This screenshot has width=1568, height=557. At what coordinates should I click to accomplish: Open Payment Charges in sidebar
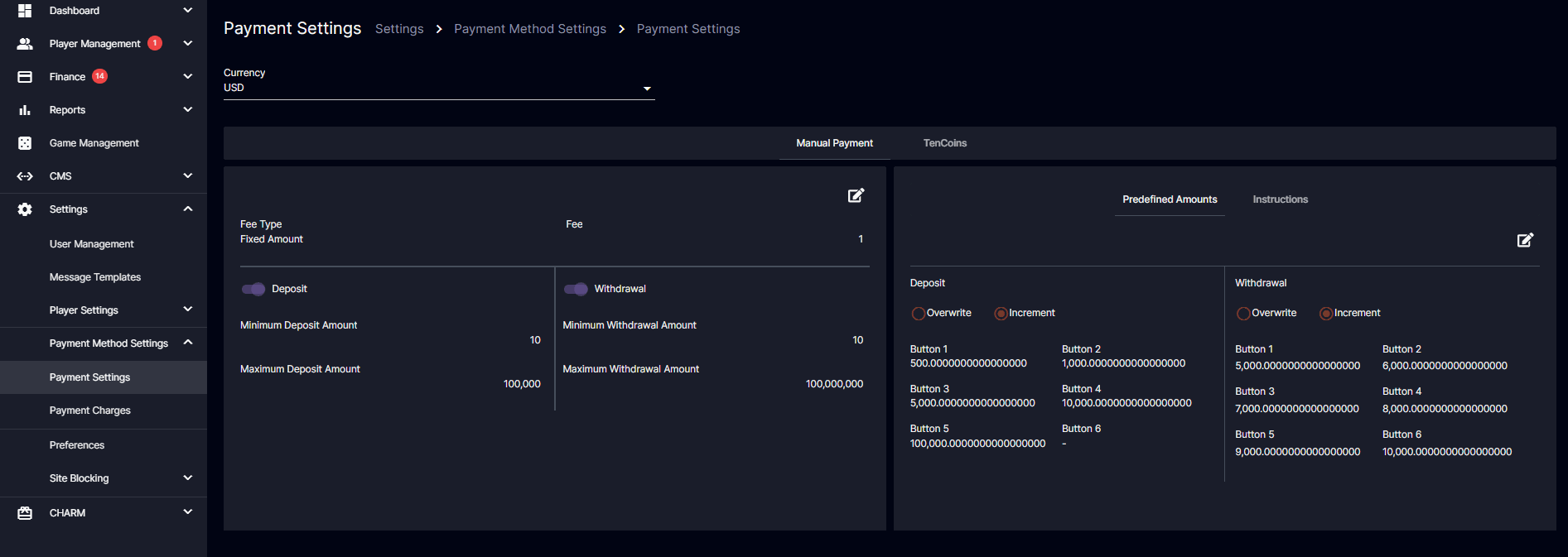[x=104, y=411]
